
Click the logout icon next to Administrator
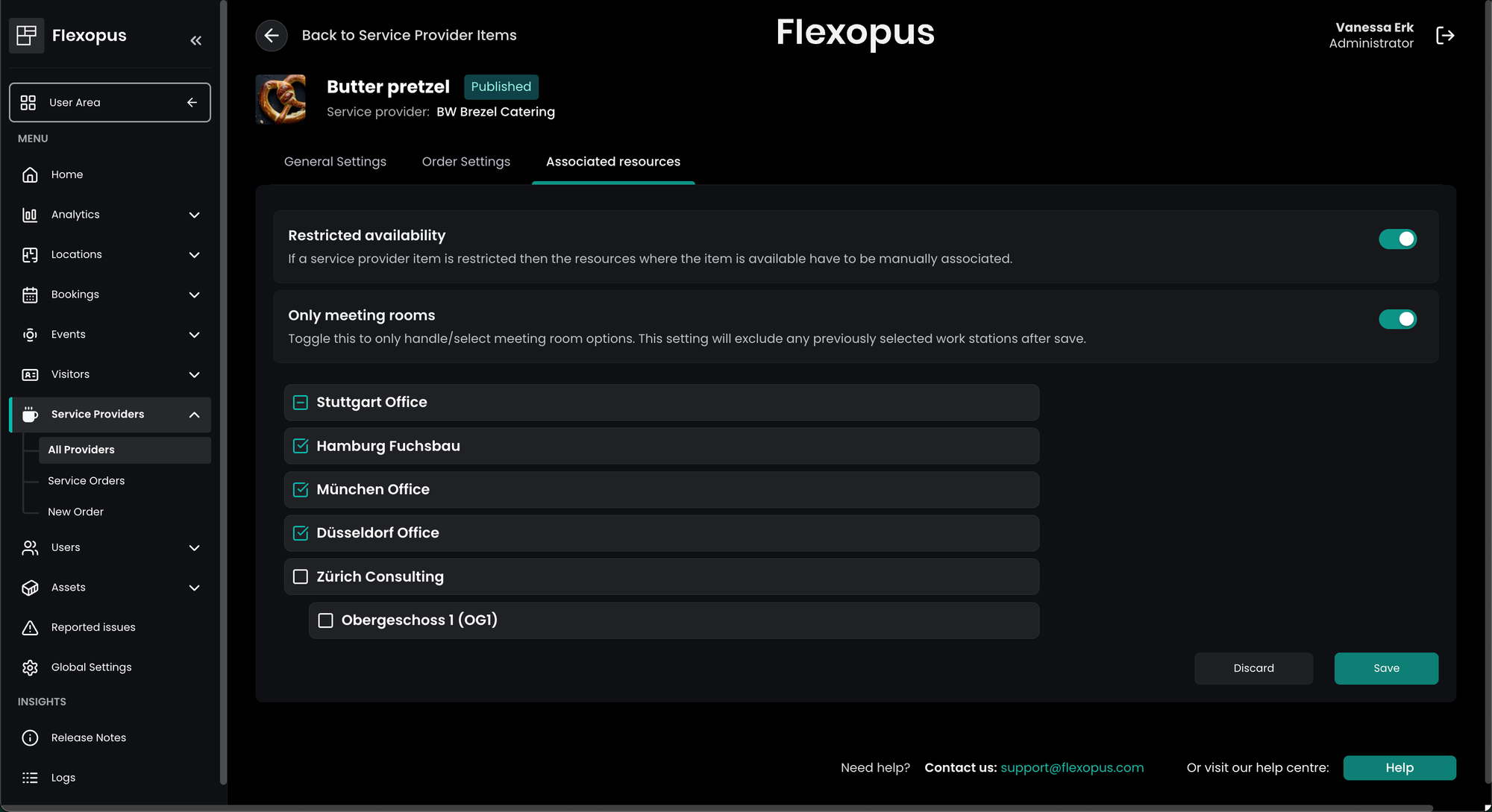(x=1445, y=35)
